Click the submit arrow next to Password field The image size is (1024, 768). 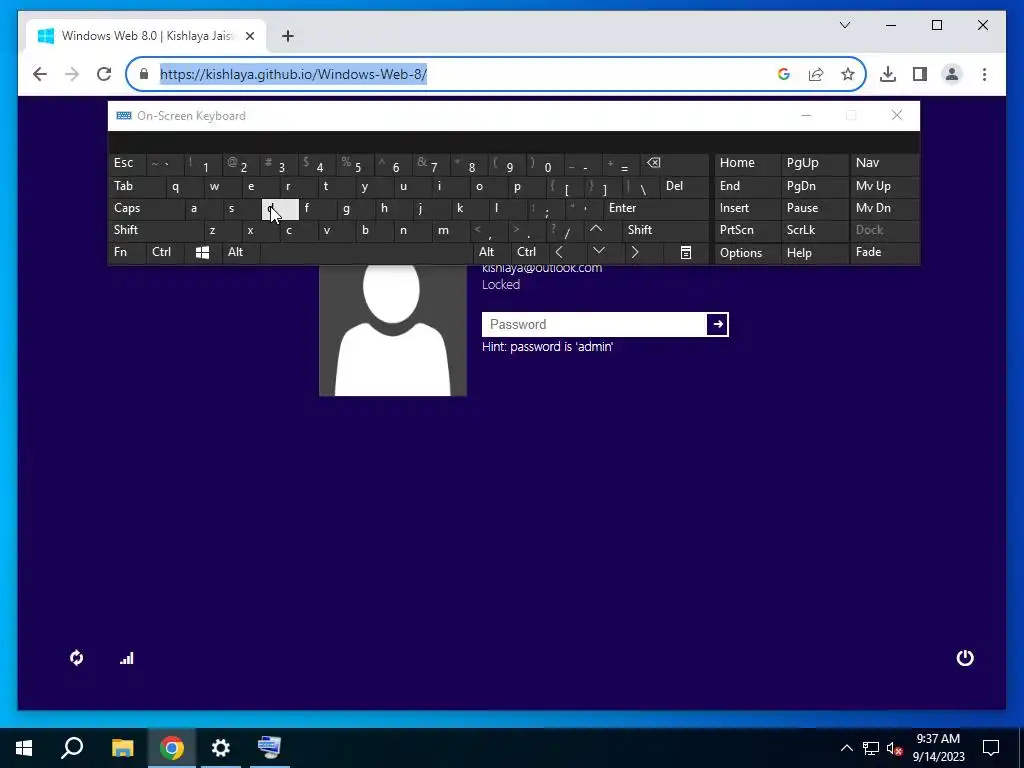(717, 324)
